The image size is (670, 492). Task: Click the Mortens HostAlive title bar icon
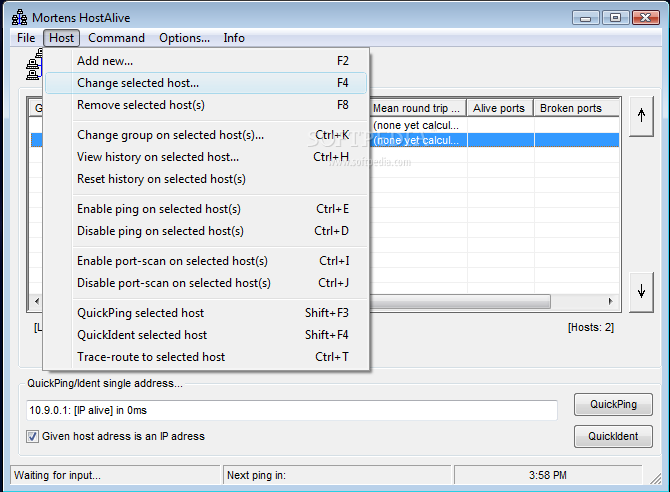pyautogui.click(x=20, y=18)
